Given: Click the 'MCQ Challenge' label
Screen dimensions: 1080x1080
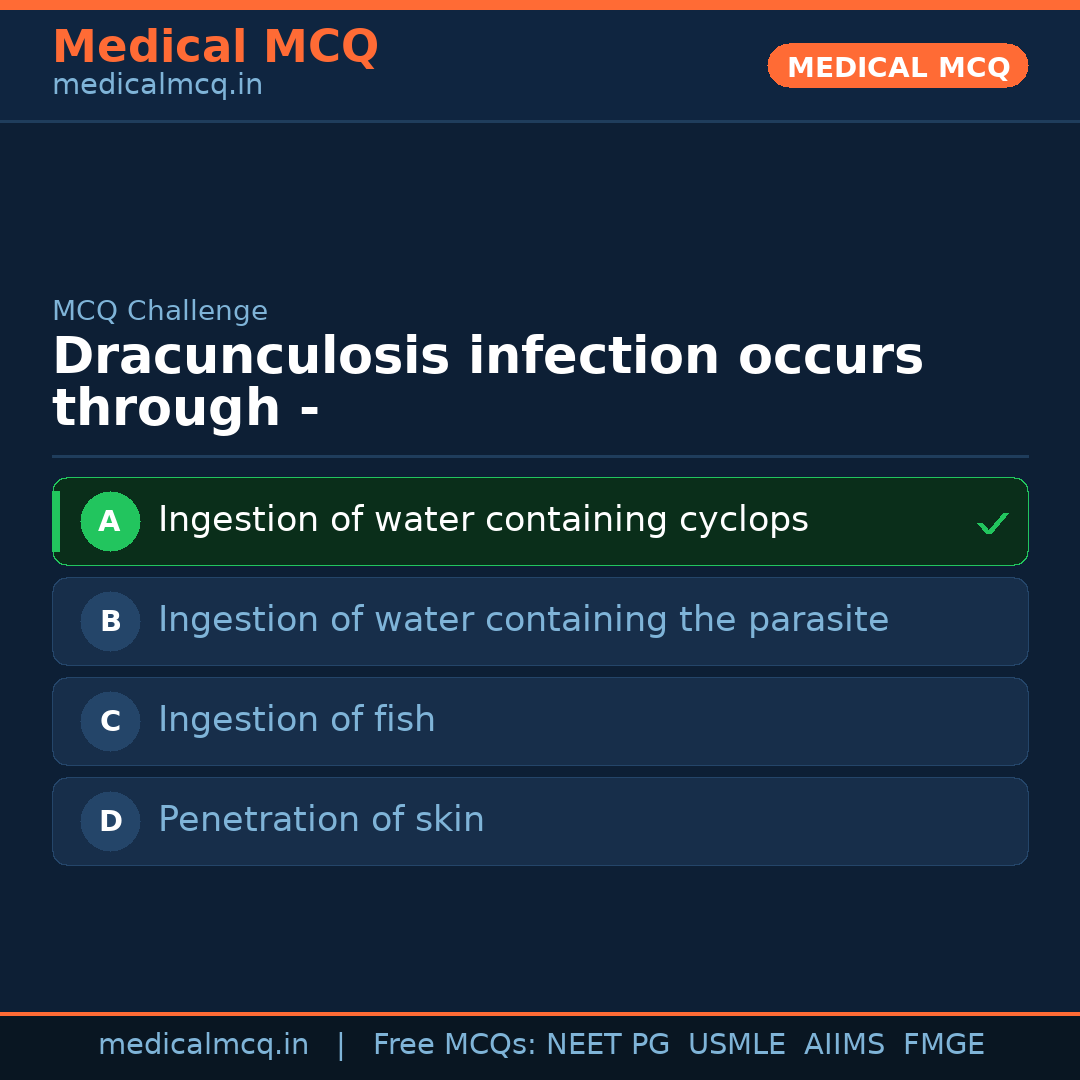Looking at the screenshot, I should 160,311.
